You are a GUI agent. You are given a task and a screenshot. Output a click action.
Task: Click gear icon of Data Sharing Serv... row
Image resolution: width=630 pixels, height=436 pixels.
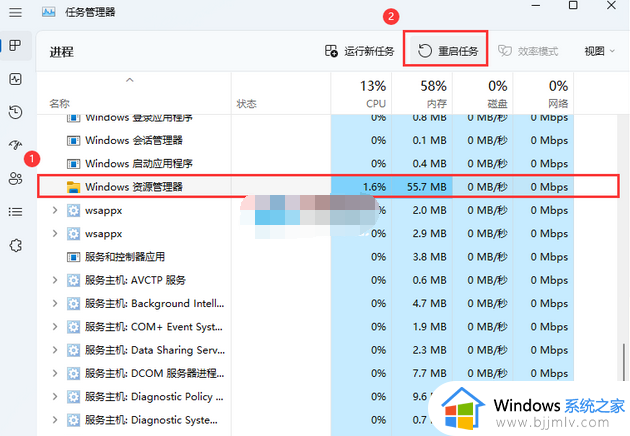point(73,350)
